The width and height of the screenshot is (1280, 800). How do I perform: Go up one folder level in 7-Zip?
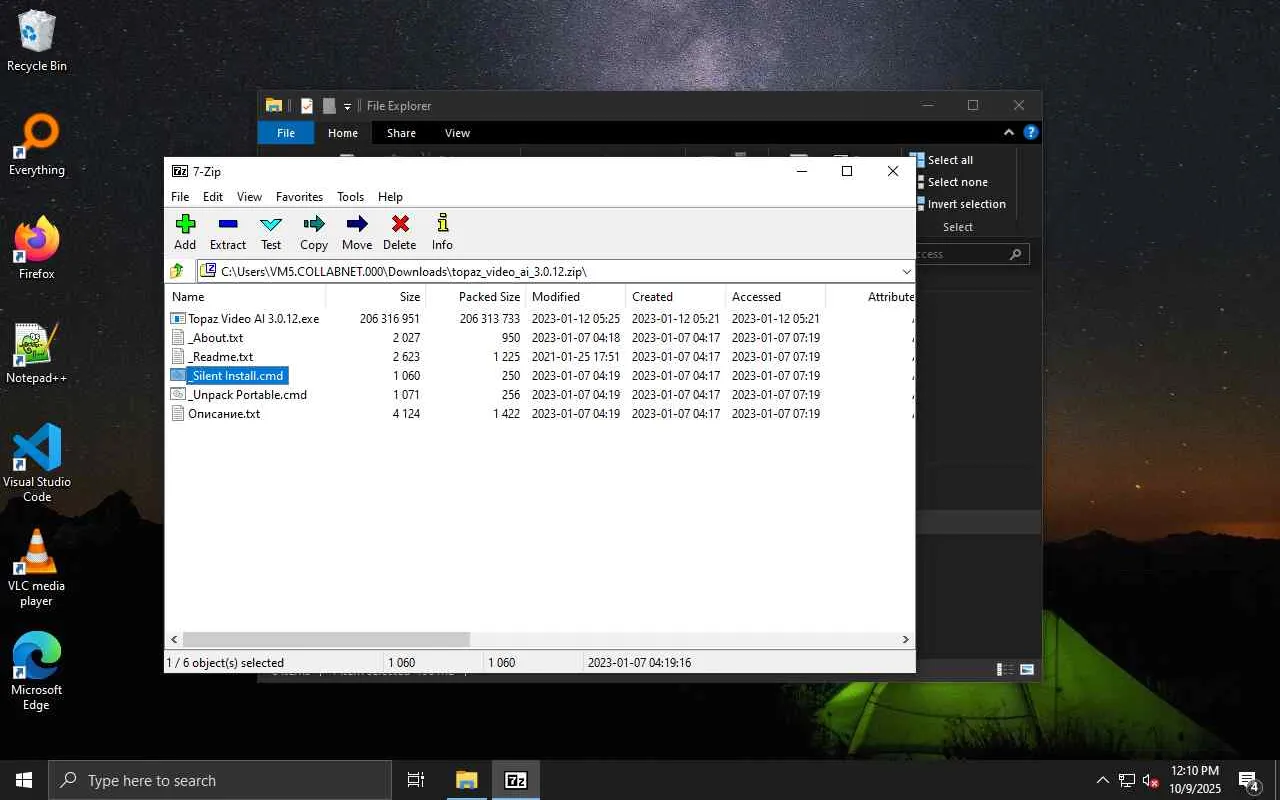(177, 271)
